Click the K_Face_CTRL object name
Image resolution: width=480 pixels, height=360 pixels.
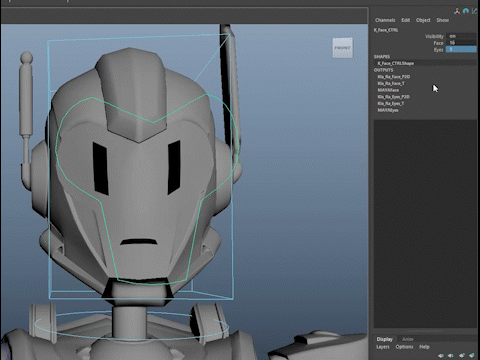tap(386, 30)
